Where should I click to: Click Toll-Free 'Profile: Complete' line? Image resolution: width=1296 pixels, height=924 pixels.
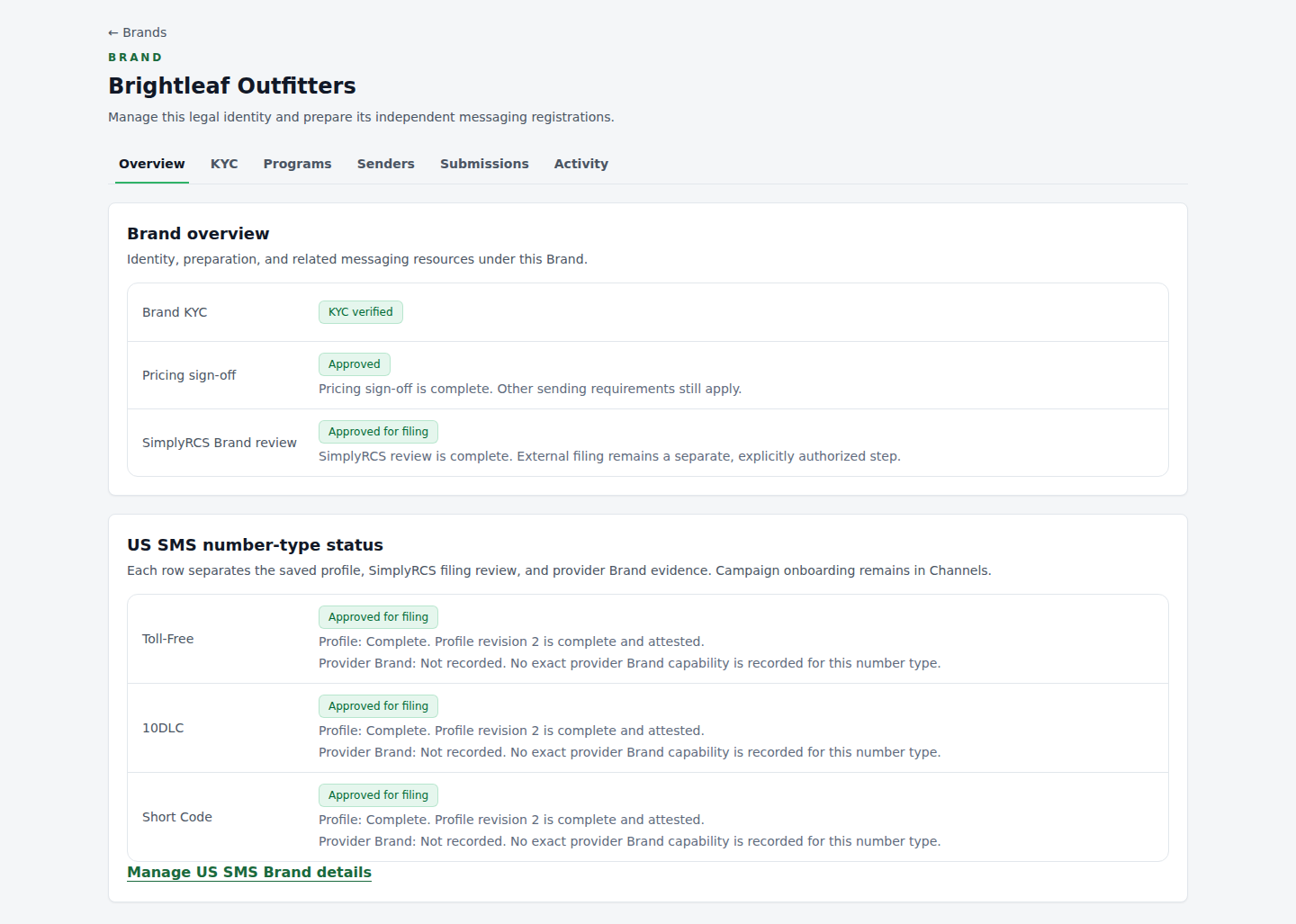pyautogui.click(x=511, y=641)
